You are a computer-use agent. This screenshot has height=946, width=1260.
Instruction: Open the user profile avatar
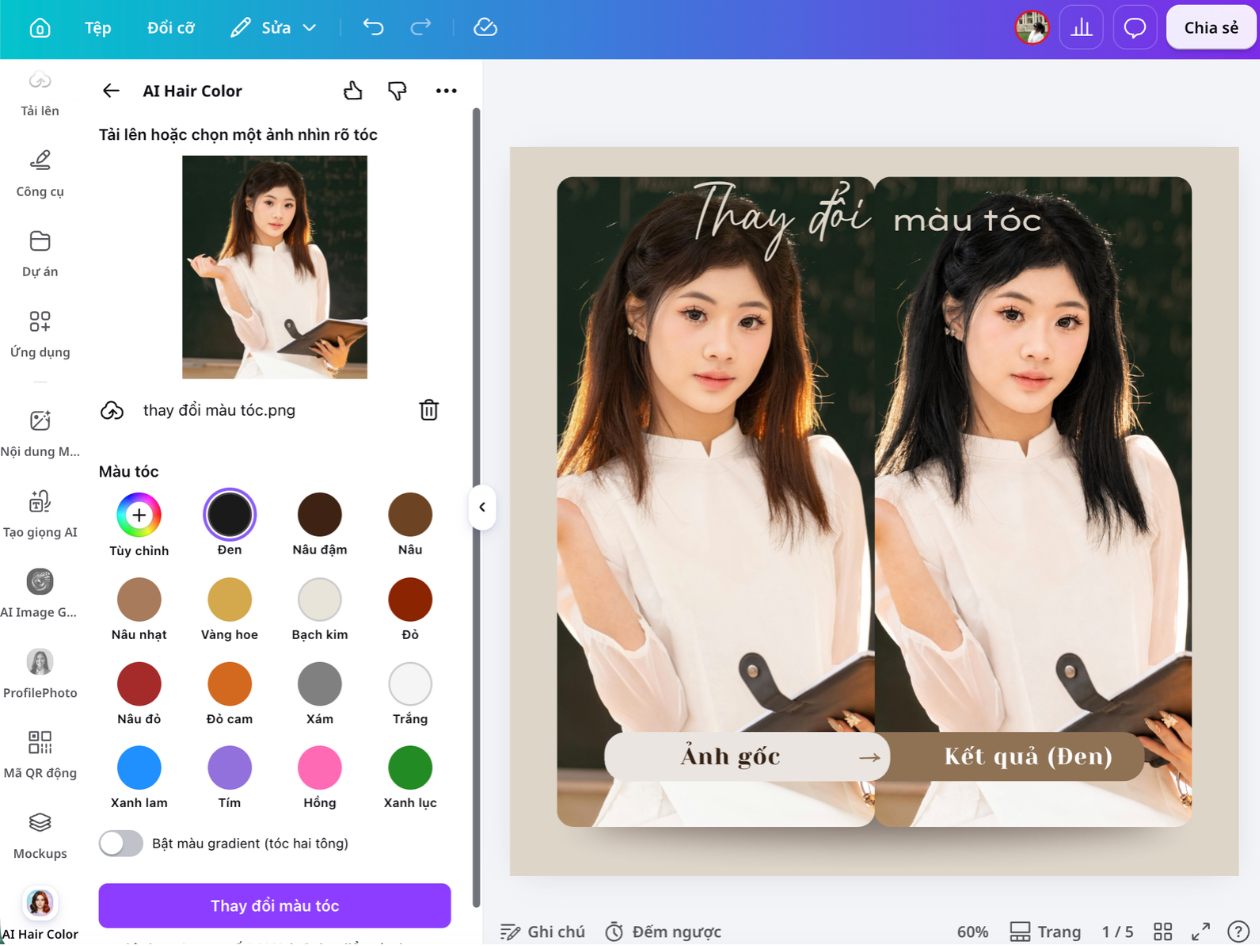[1032, 28]
